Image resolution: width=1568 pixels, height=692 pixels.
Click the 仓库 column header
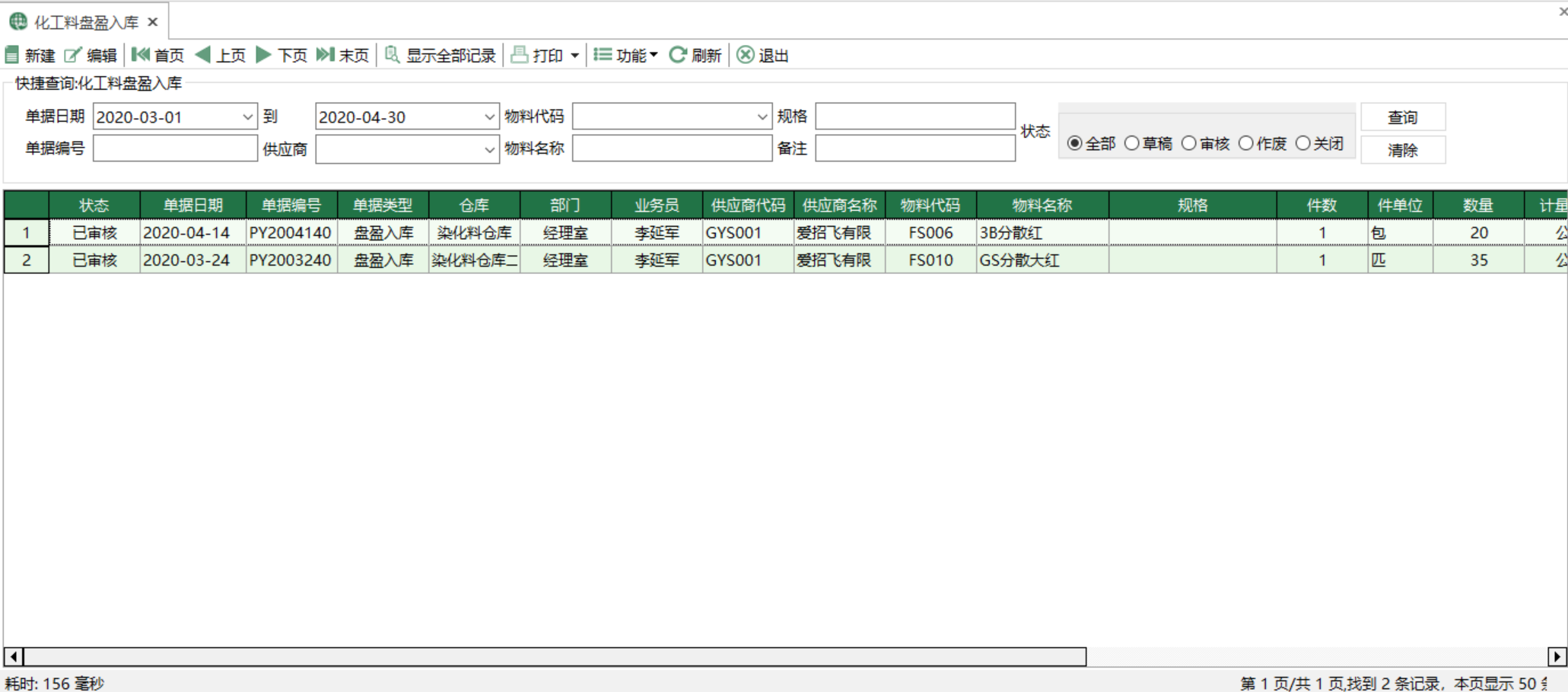[474, 206]
